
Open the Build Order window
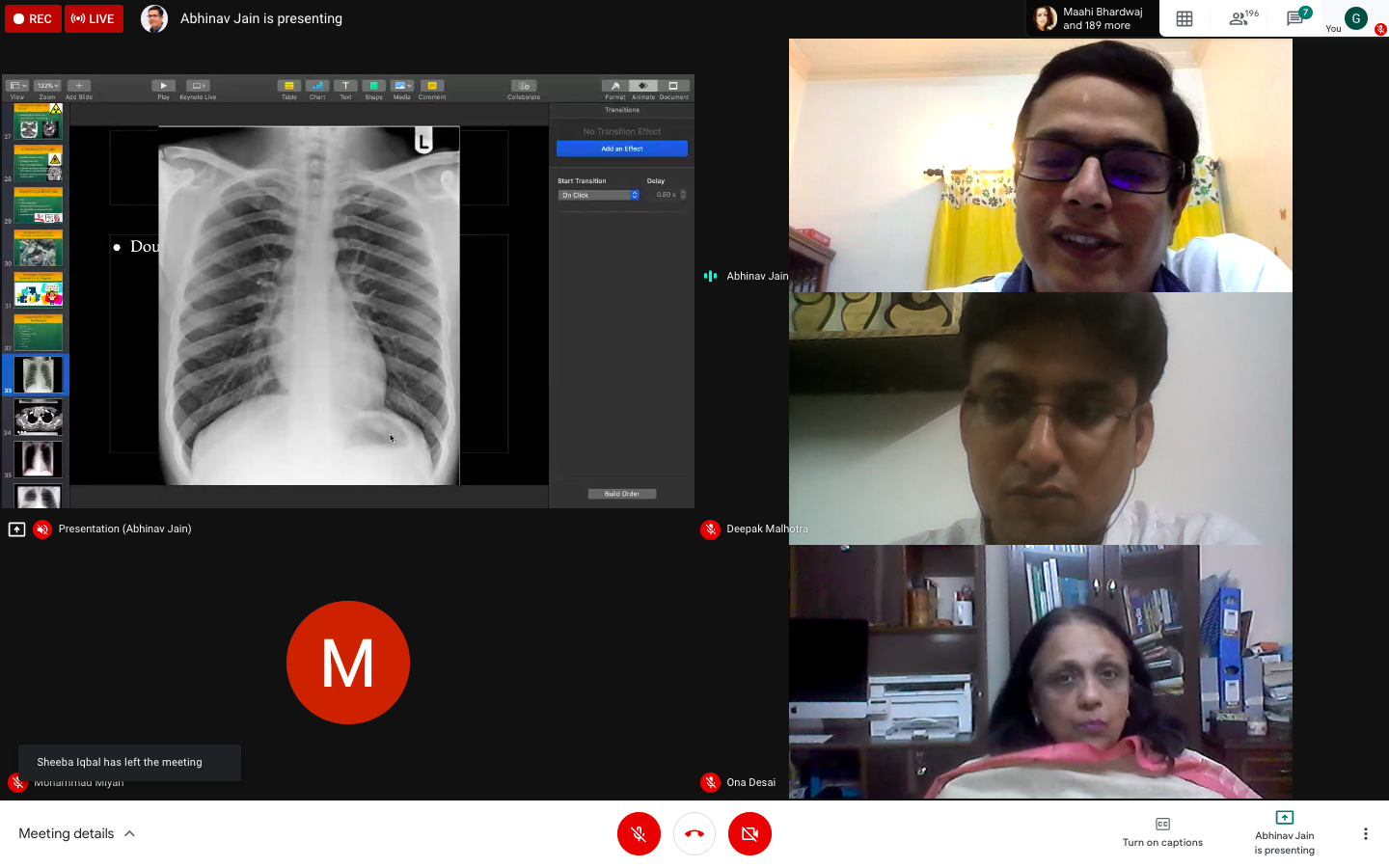click(x=621, y=493)
